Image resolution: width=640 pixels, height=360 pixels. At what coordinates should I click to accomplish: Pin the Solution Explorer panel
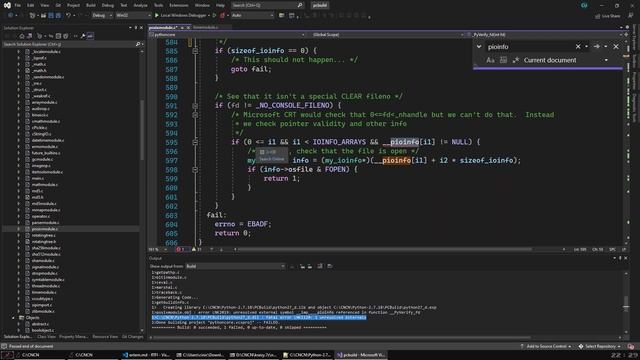(x=136, y=28)
